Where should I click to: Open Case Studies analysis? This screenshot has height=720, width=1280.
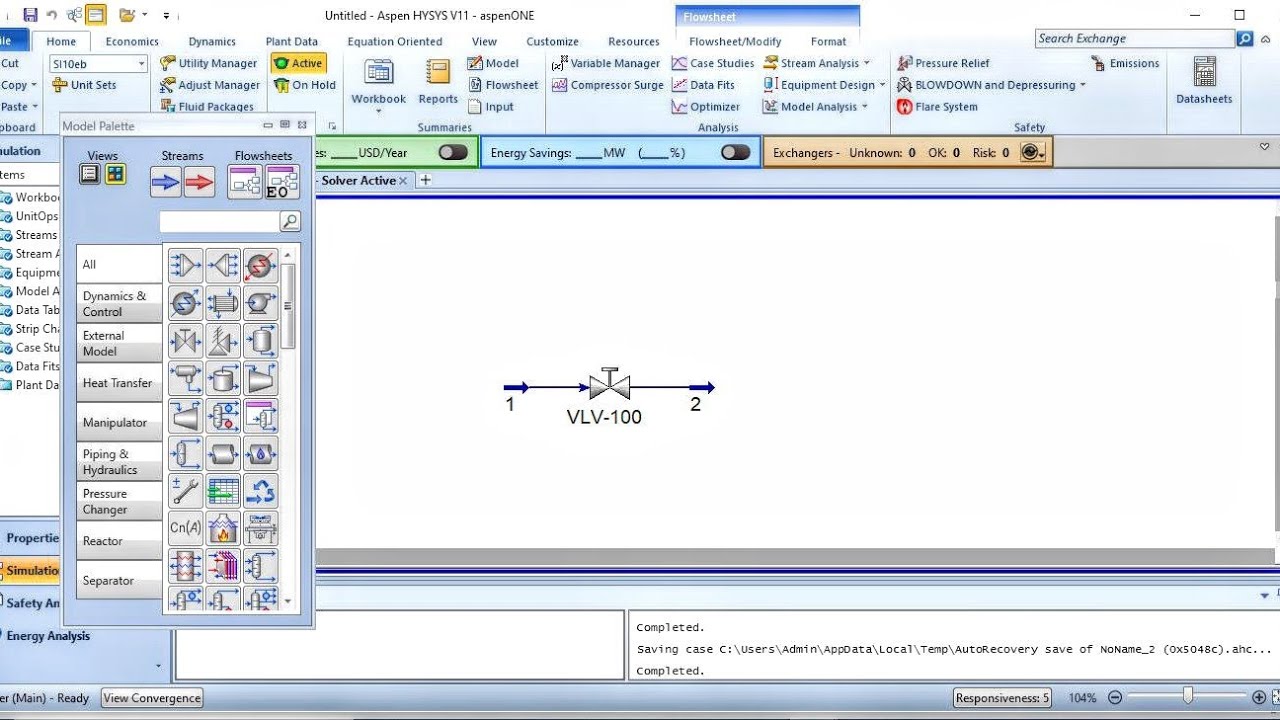click(712, 63)
